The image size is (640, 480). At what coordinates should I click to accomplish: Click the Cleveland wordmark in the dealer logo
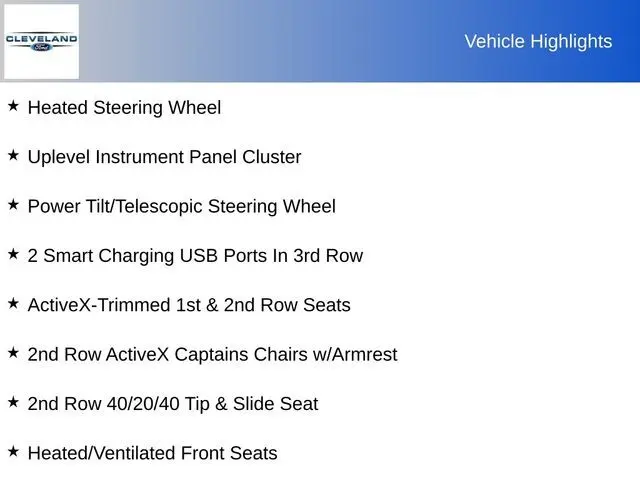point(41,38)
